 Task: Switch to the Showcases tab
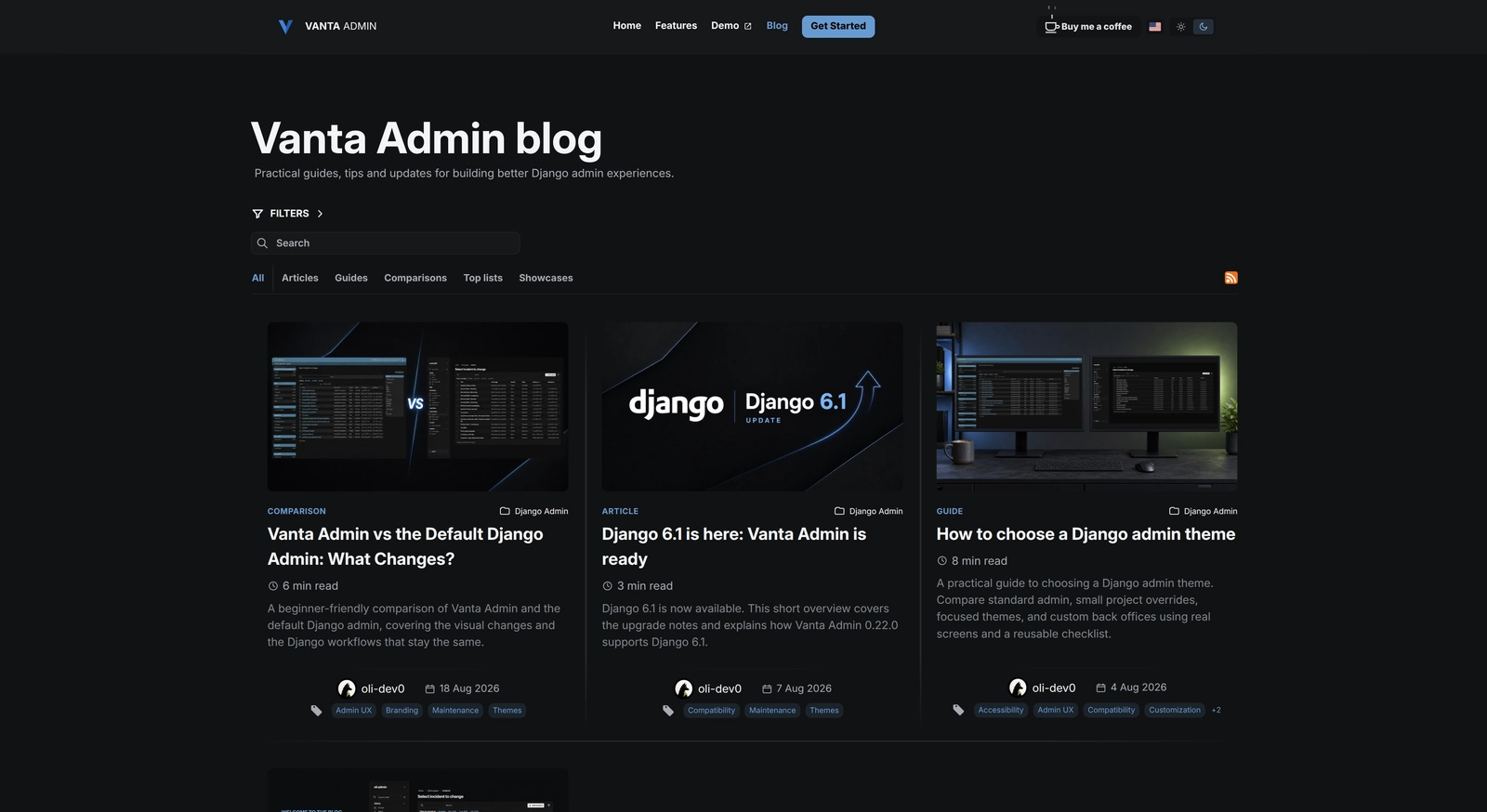[546, 278]
